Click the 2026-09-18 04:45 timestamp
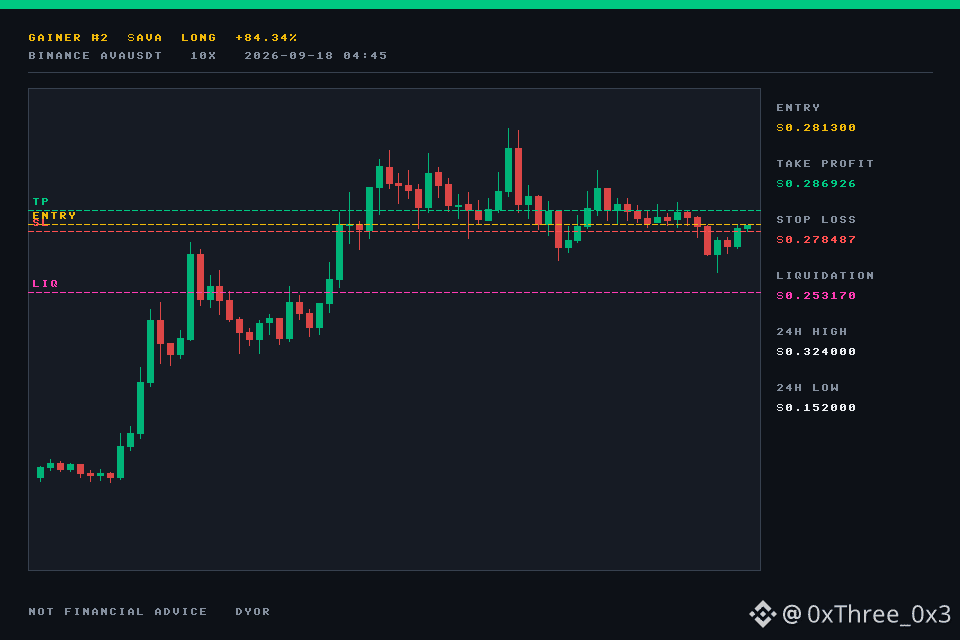Image resolution: width=960 pixels, height=640 pixels. (x=316, y=56)
